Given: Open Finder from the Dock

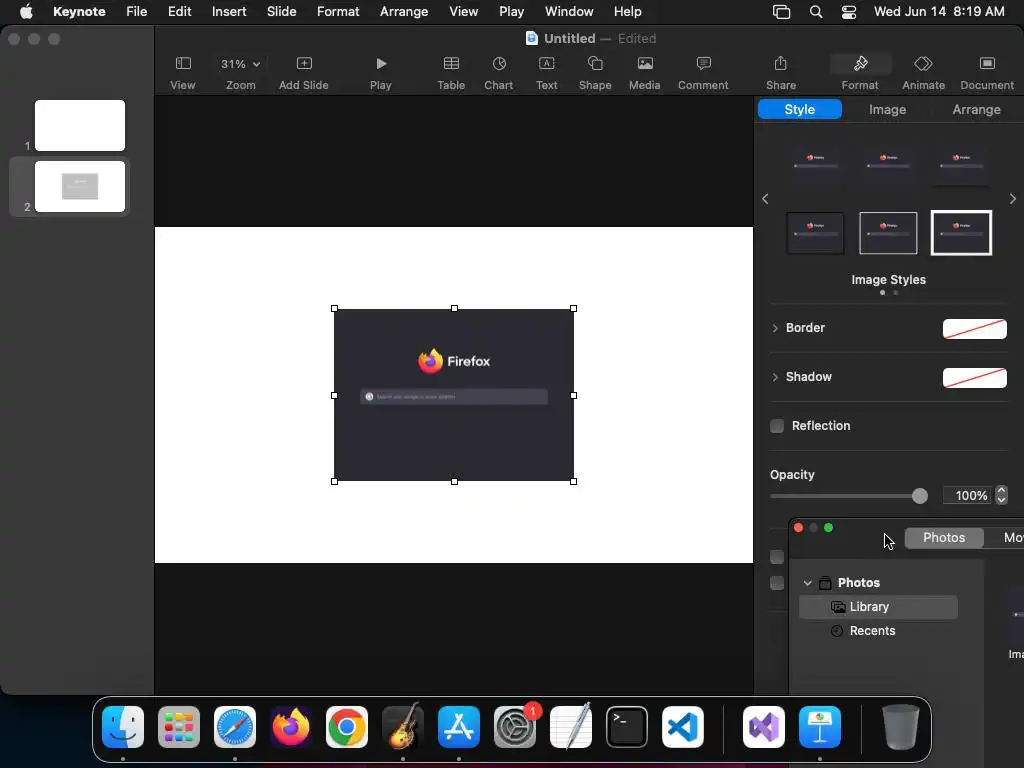Looking at the screenshot, I should point(123,727).
